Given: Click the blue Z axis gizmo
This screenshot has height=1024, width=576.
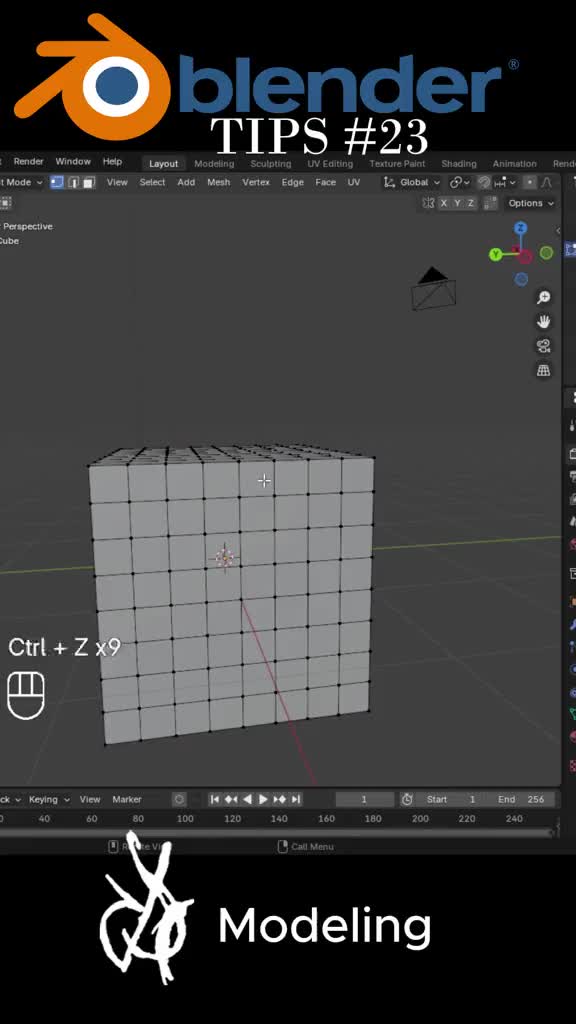Looking at the screenshot, I should 520,228.
